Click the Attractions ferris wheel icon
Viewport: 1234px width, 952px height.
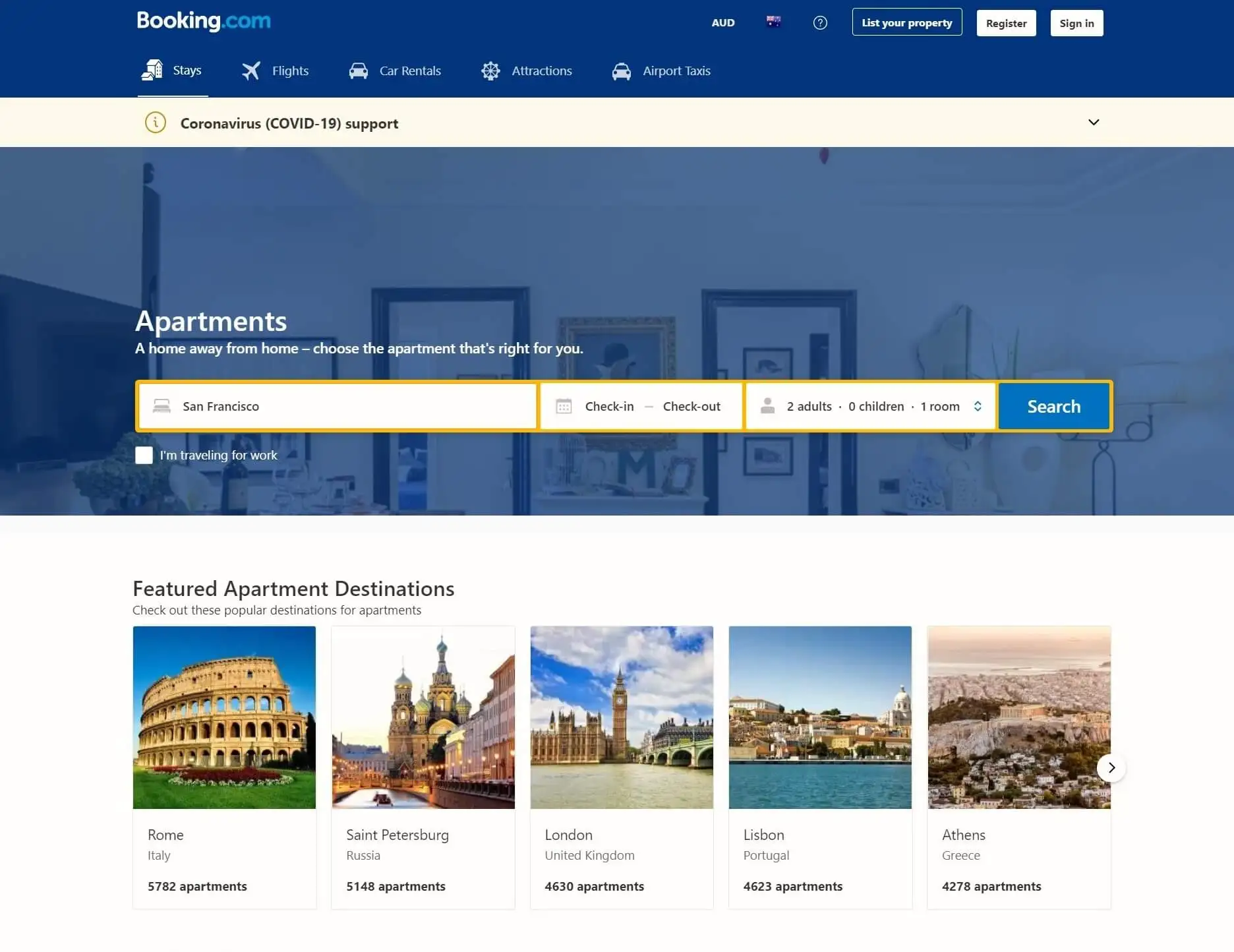click(490, 71)
